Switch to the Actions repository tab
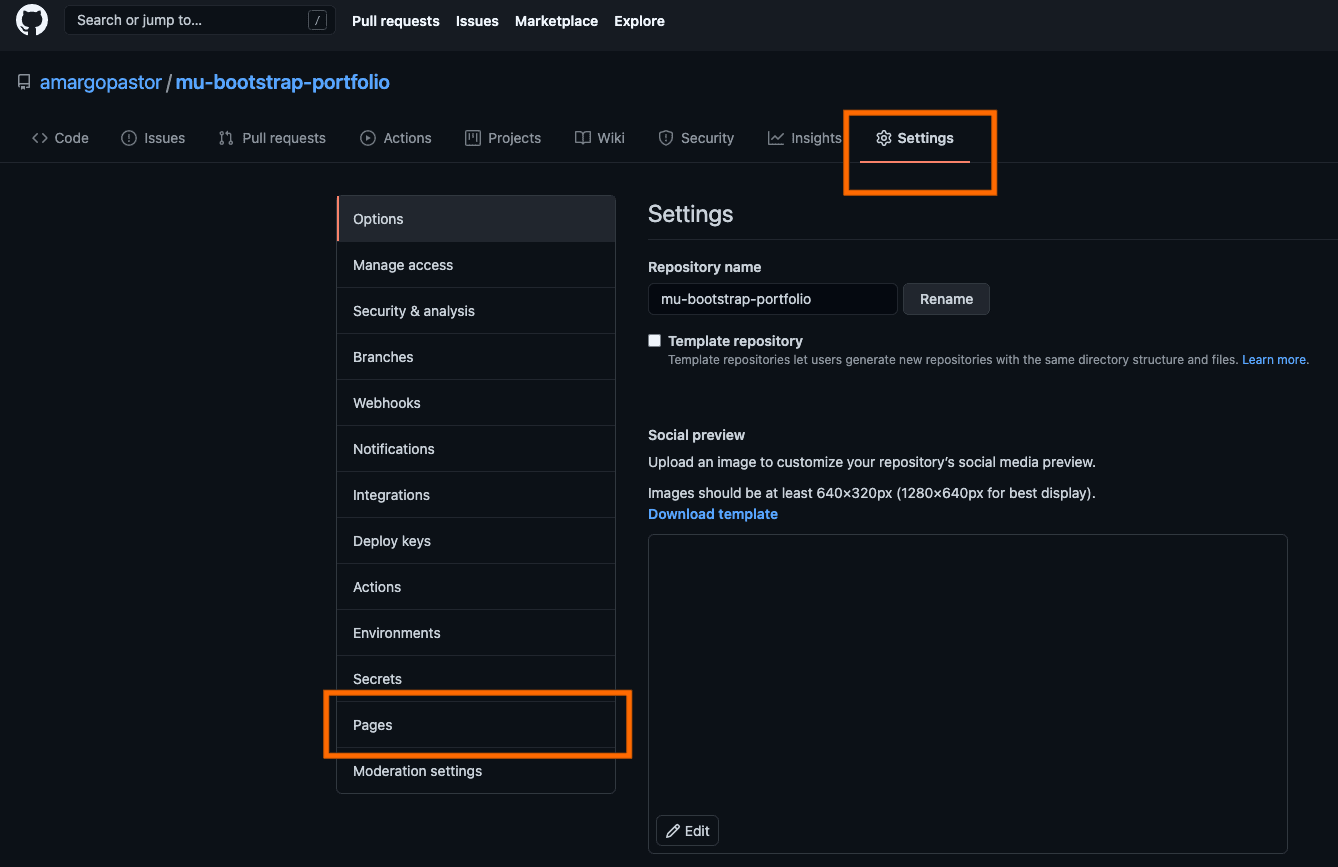This screenshot has height=867, width=1338. pyautogui.click(x=396, y=138)
